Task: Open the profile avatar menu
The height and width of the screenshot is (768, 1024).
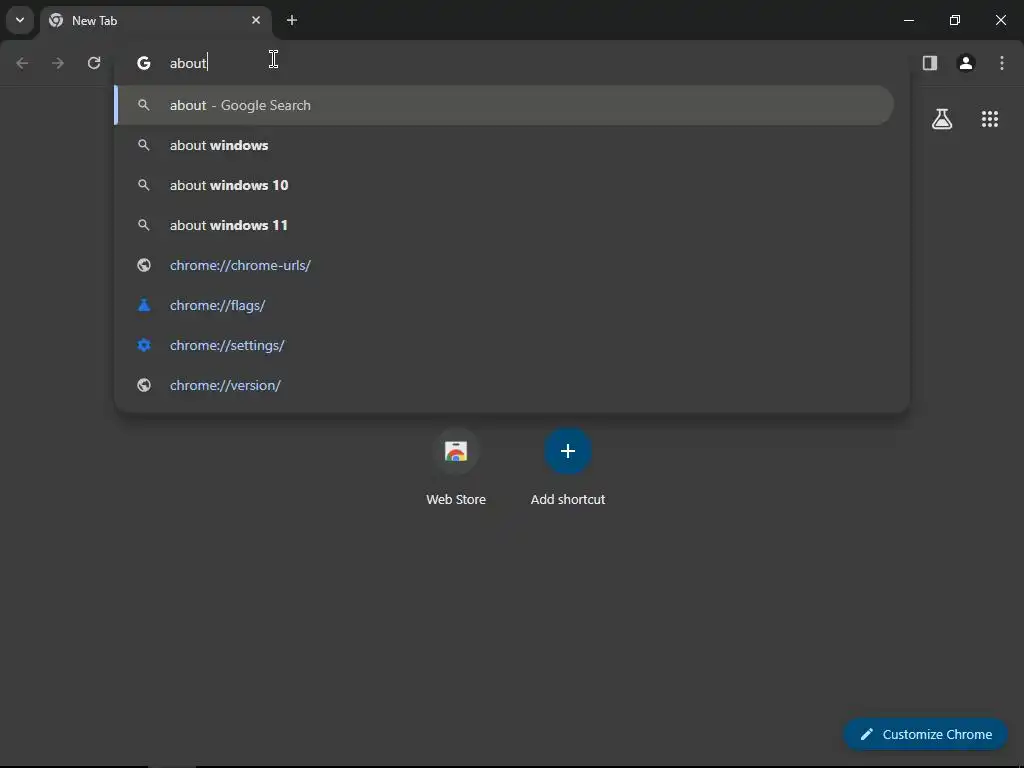Action: pyautogui.click(x=966, y=63)
